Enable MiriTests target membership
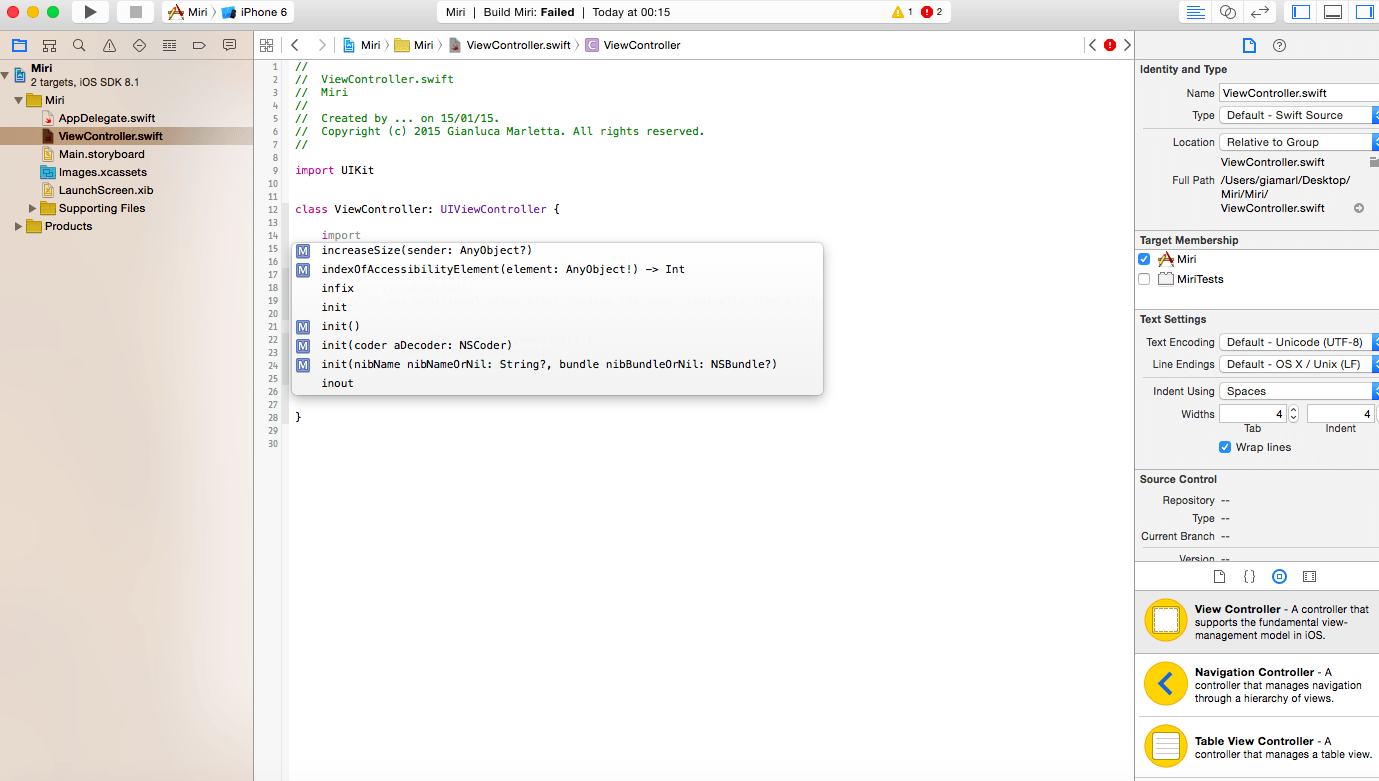 point(1144,279)
